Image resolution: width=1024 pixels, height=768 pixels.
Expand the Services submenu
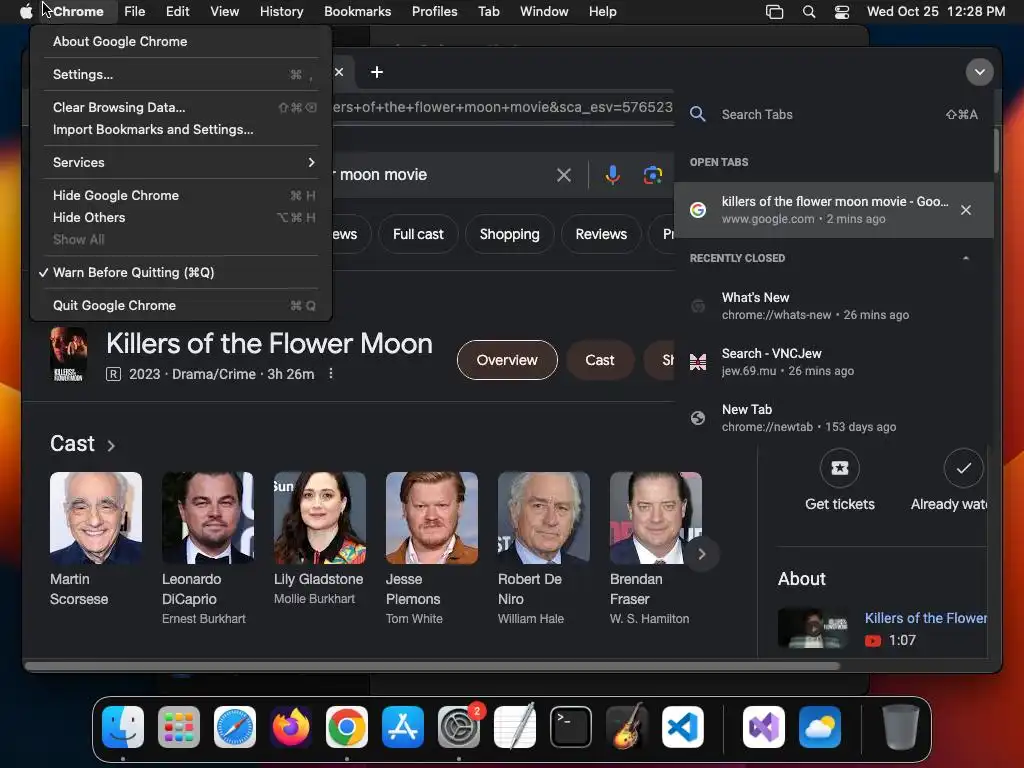tap(181, 162)
